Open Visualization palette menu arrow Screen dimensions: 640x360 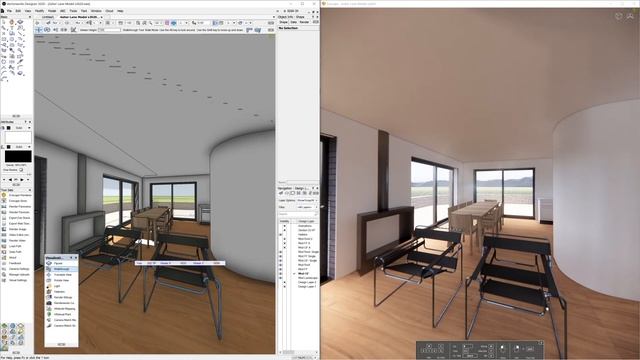tap(72, 258)
